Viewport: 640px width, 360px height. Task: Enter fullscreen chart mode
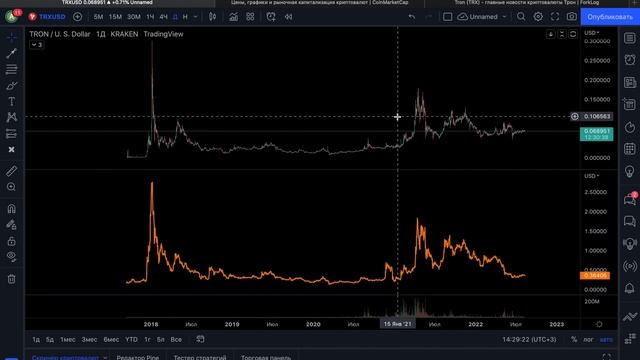click(x=555, y=17)
